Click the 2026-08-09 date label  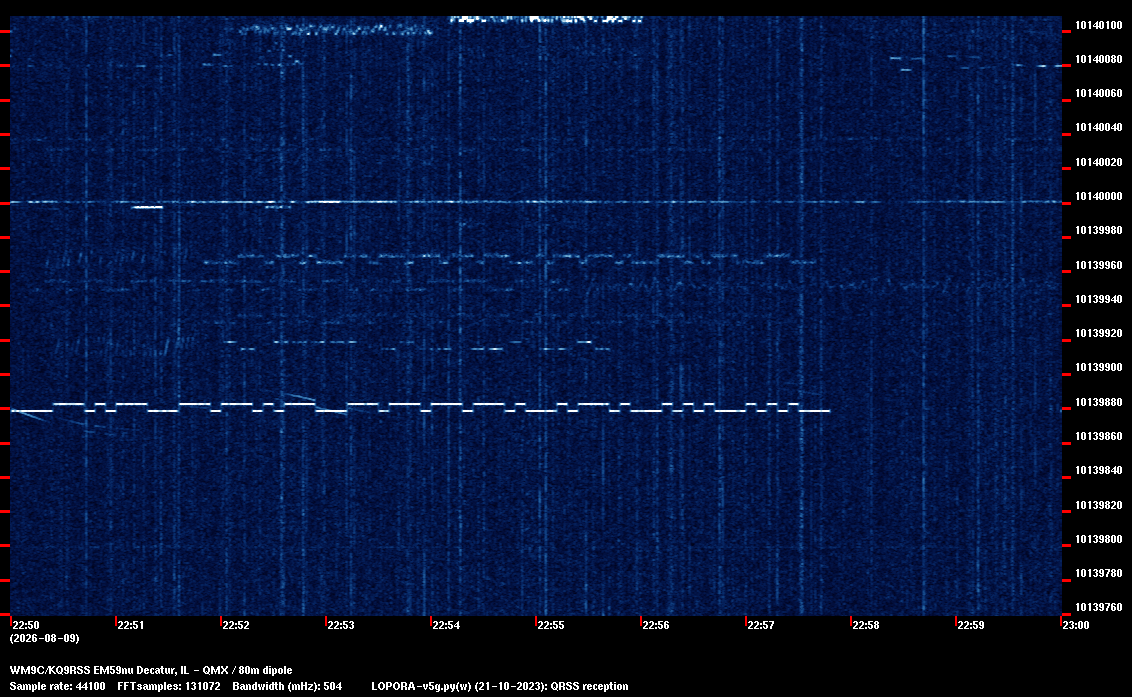click(x=45, y=638)
